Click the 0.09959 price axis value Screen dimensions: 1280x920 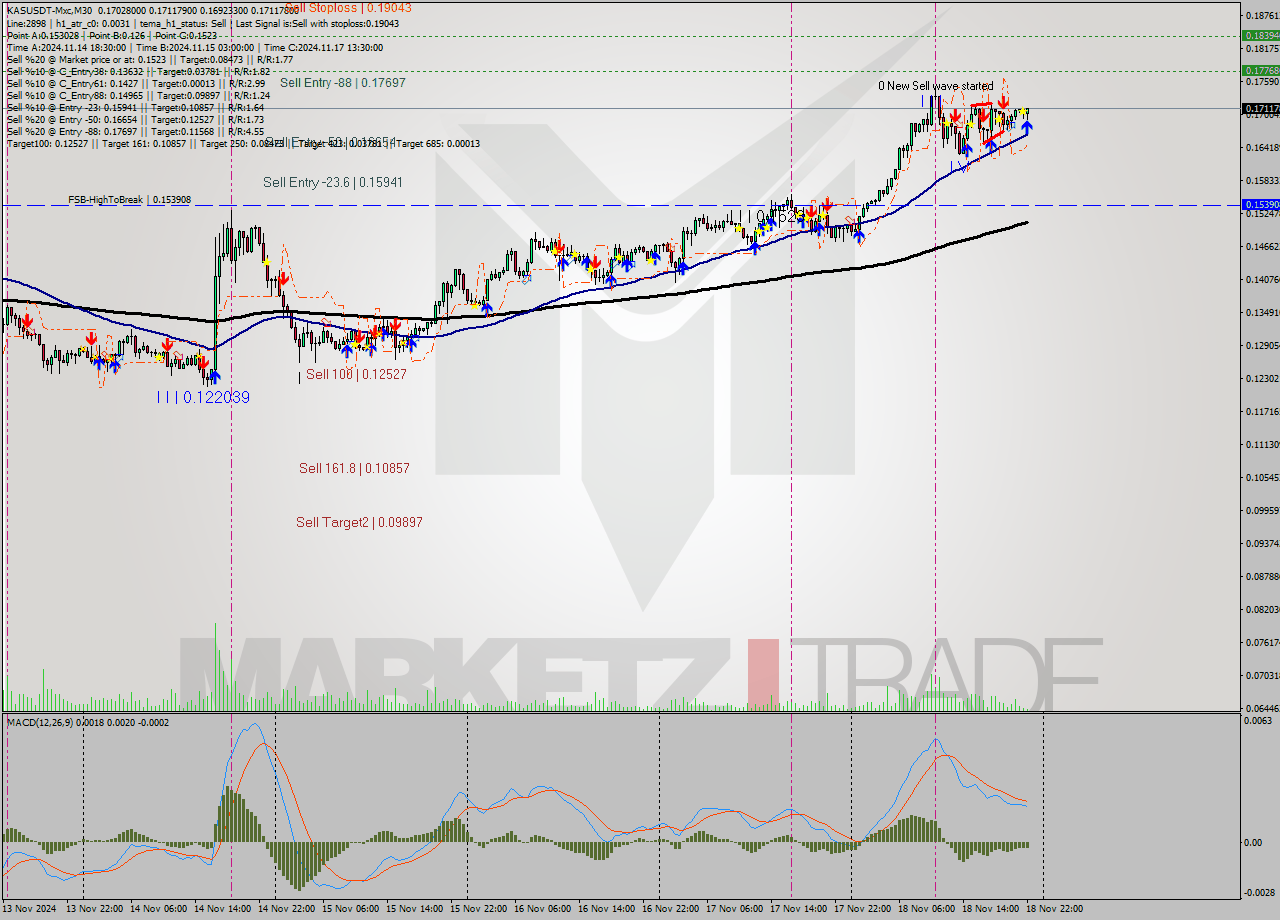pyautogui.click(x=1262, y=510)
